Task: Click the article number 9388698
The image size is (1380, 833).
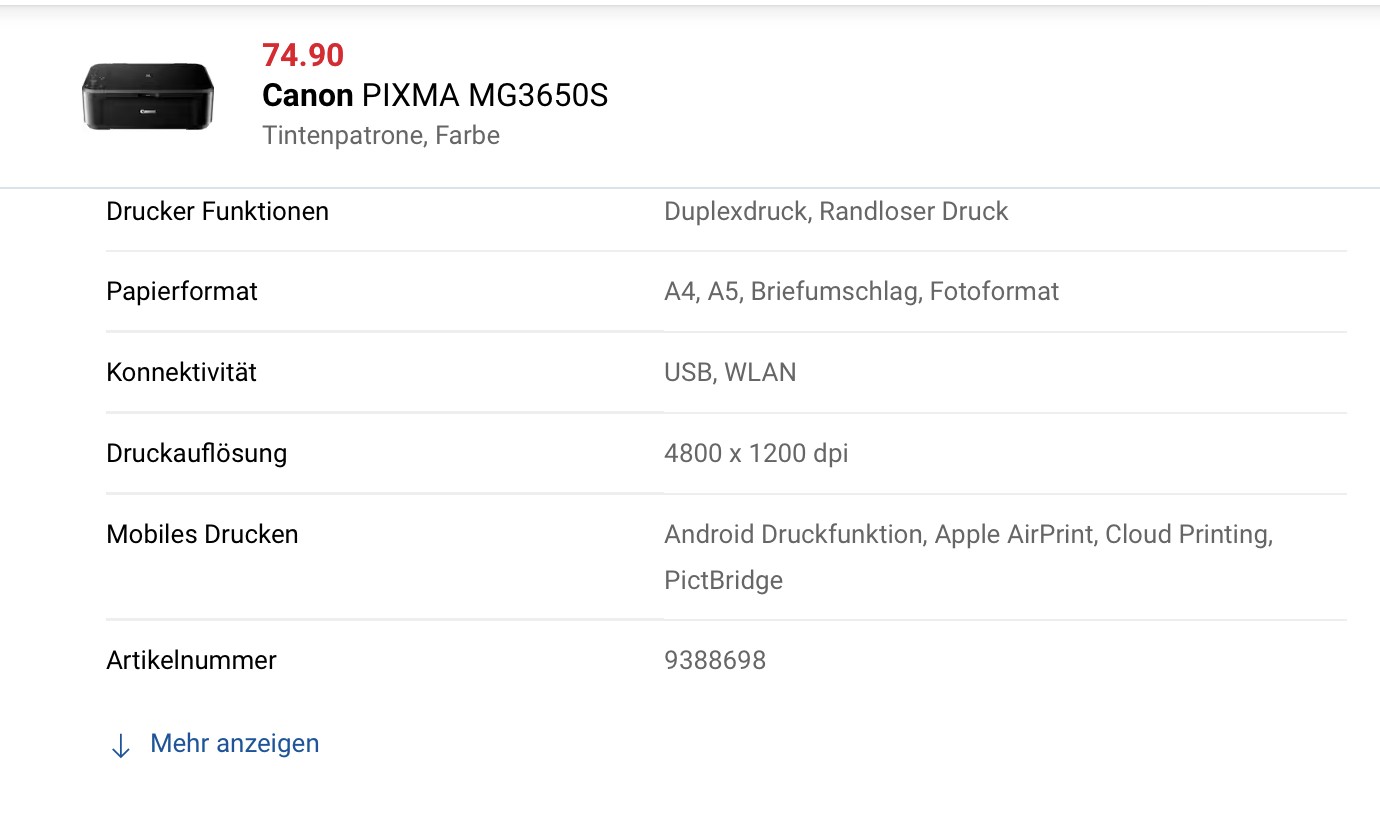Action: (715, 661)
